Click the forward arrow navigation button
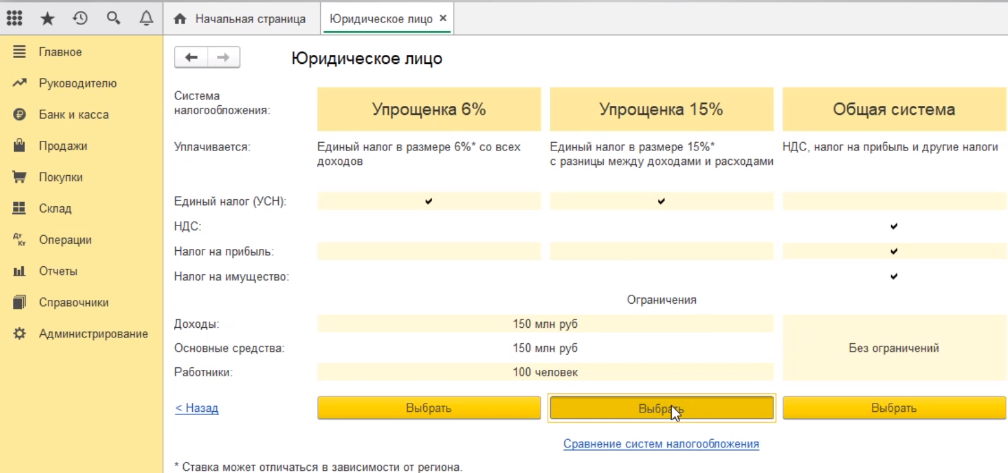Viewport: 1008px width, 473px height. coord(224,58)
